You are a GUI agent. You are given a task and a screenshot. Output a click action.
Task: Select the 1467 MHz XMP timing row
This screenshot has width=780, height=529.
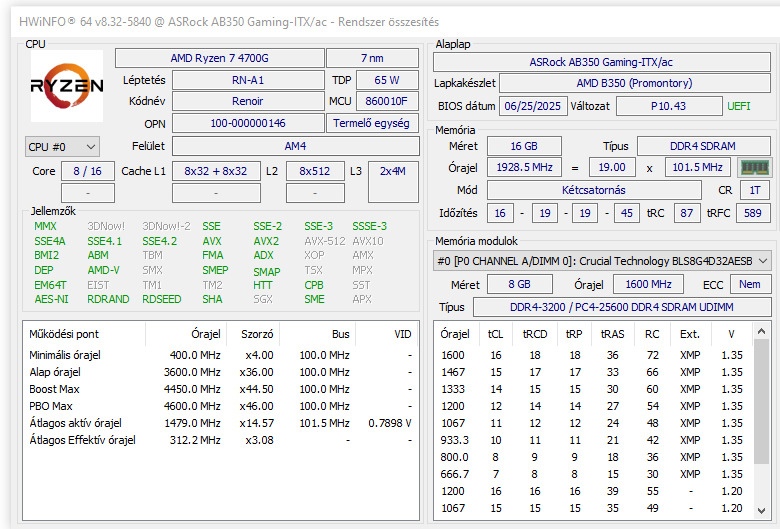click(594, 372)
